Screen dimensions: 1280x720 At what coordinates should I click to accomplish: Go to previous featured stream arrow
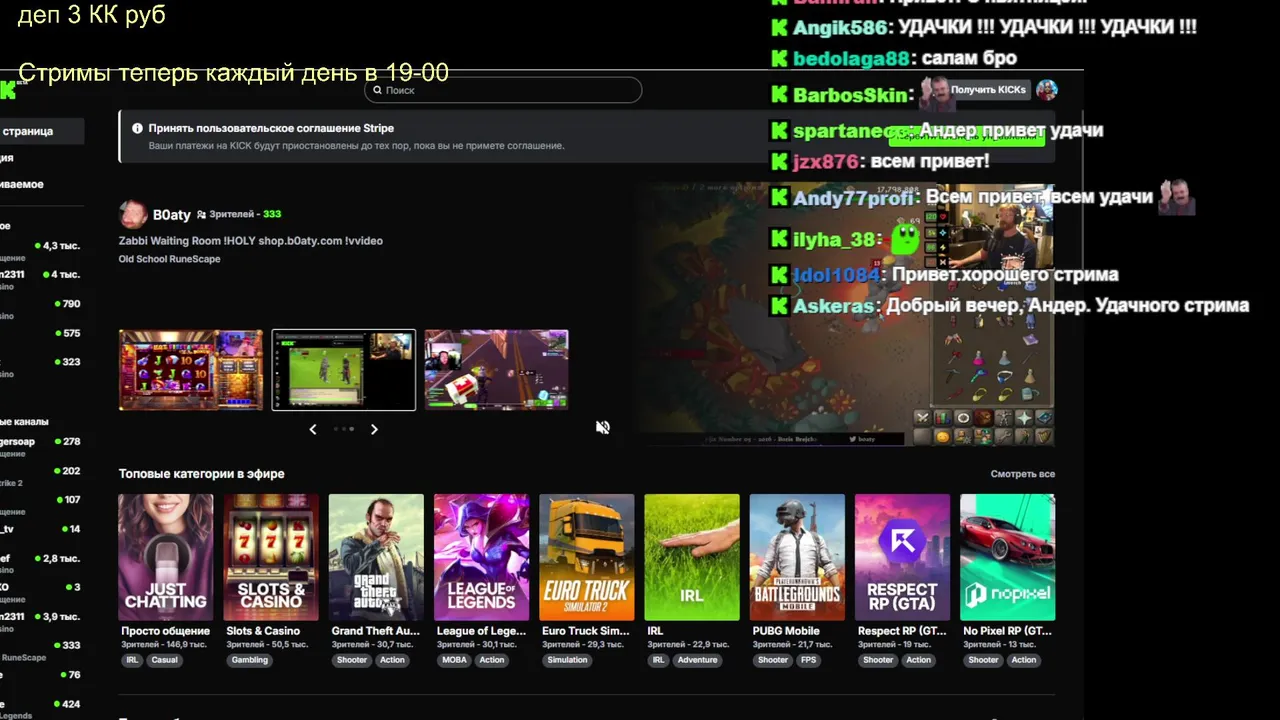click(x=313, y=429)
